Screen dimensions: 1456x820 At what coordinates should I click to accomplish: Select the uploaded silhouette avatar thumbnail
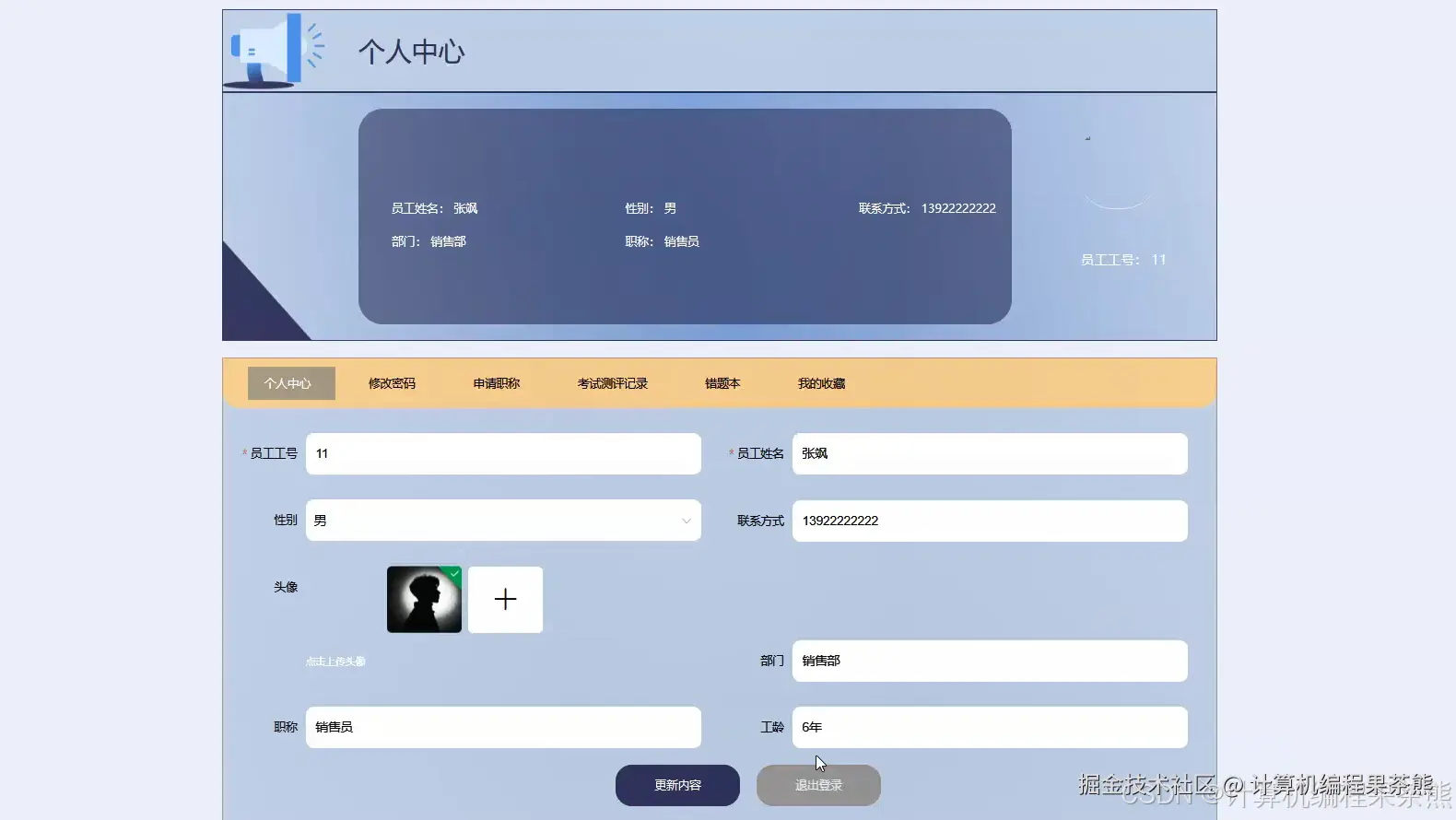pyautogui.click(x=424, y=600)
